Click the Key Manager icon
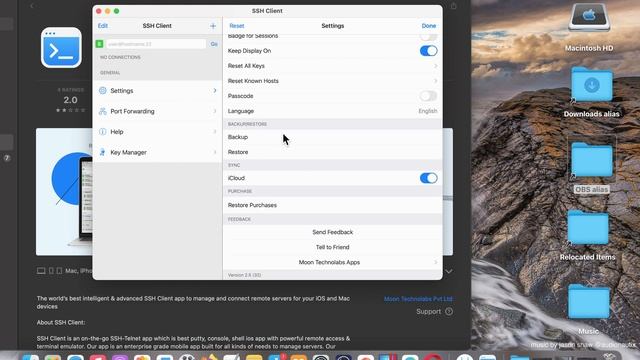640x360 pixels. coord(102,152)
